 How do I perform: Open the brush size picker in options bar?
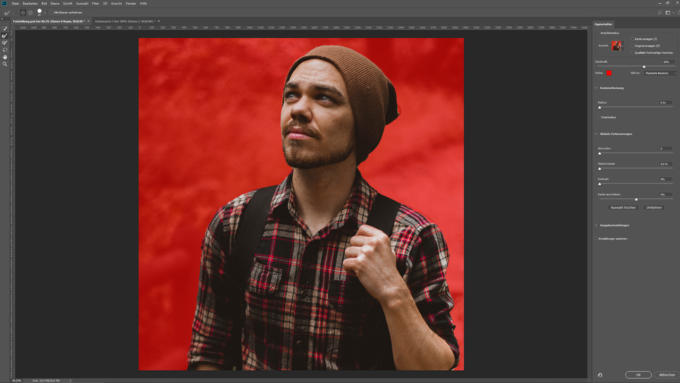pyautogui.click(x=39, y=12)
